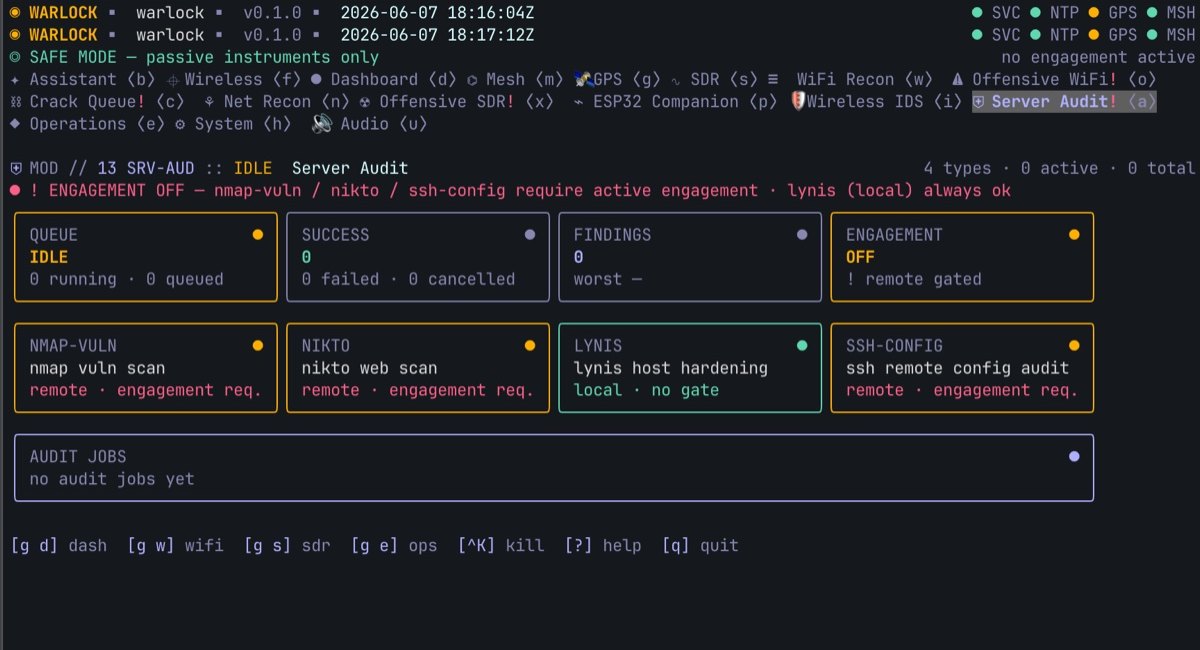Click the System gear icon
The height and width of the screenshot is (650, 1200).
click(180, 124)
